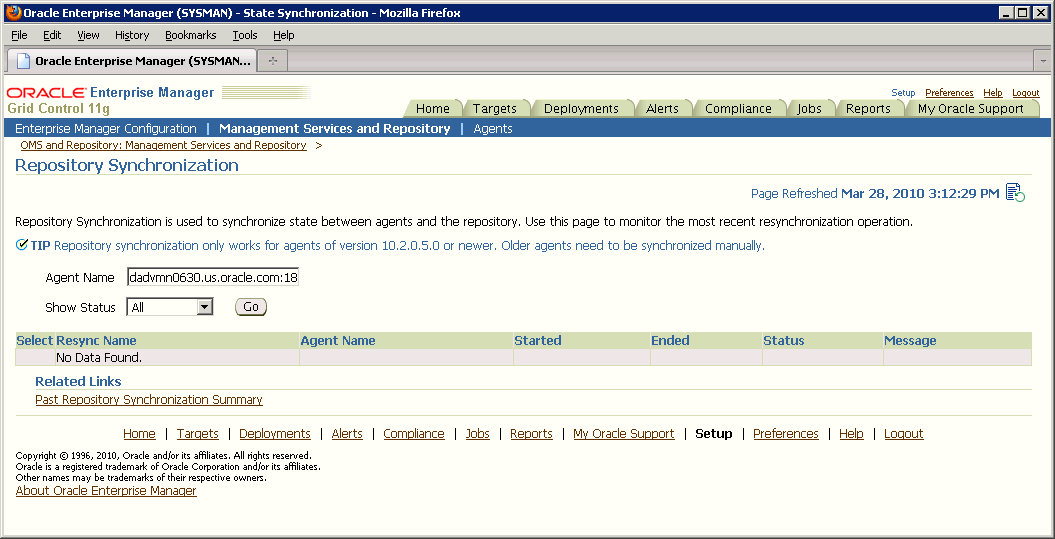Click the footer Preferences link
This screenshot has width=1055, height=539.
coord(786,434)
